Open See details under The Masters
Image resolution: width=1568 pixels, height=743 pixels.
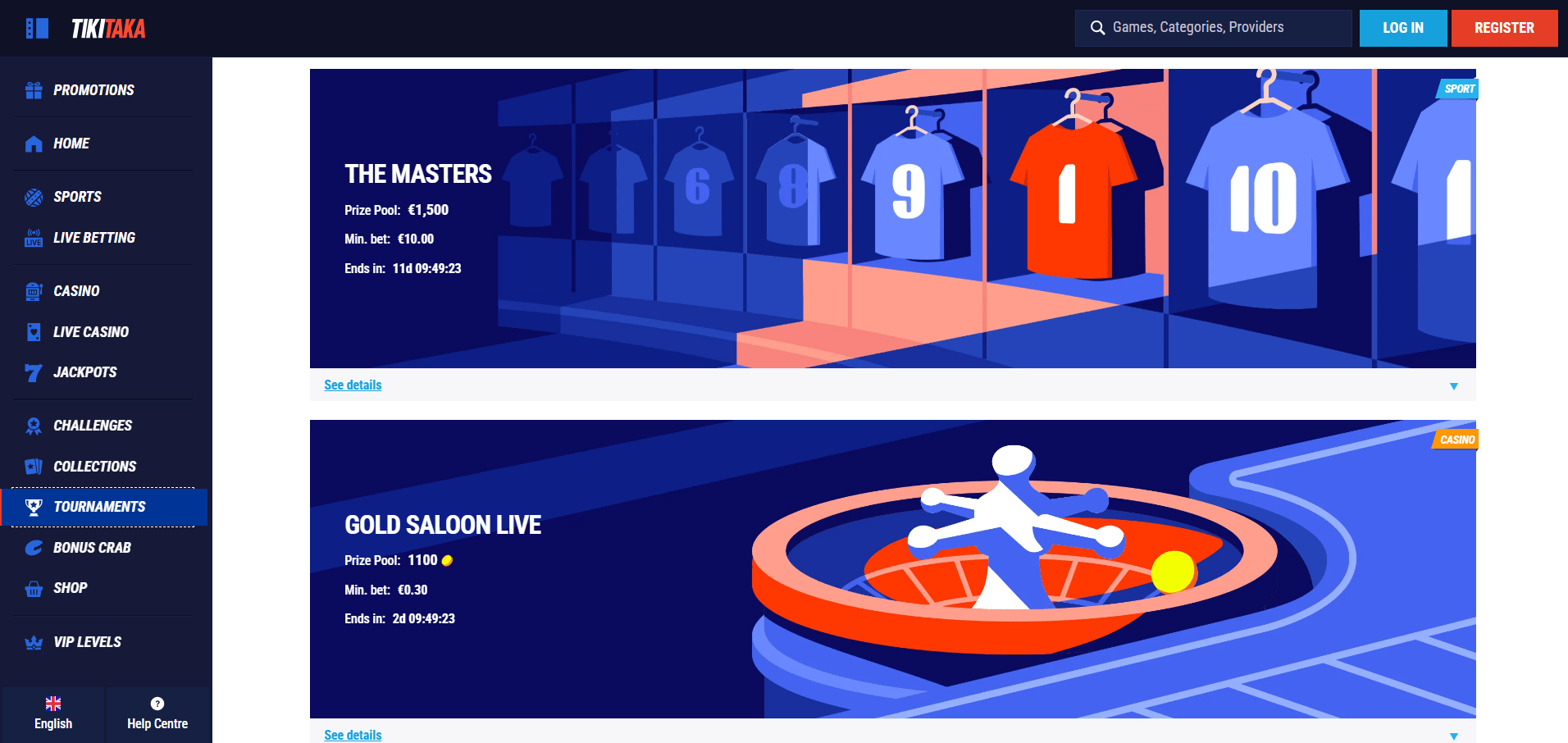tap(353, 385)
